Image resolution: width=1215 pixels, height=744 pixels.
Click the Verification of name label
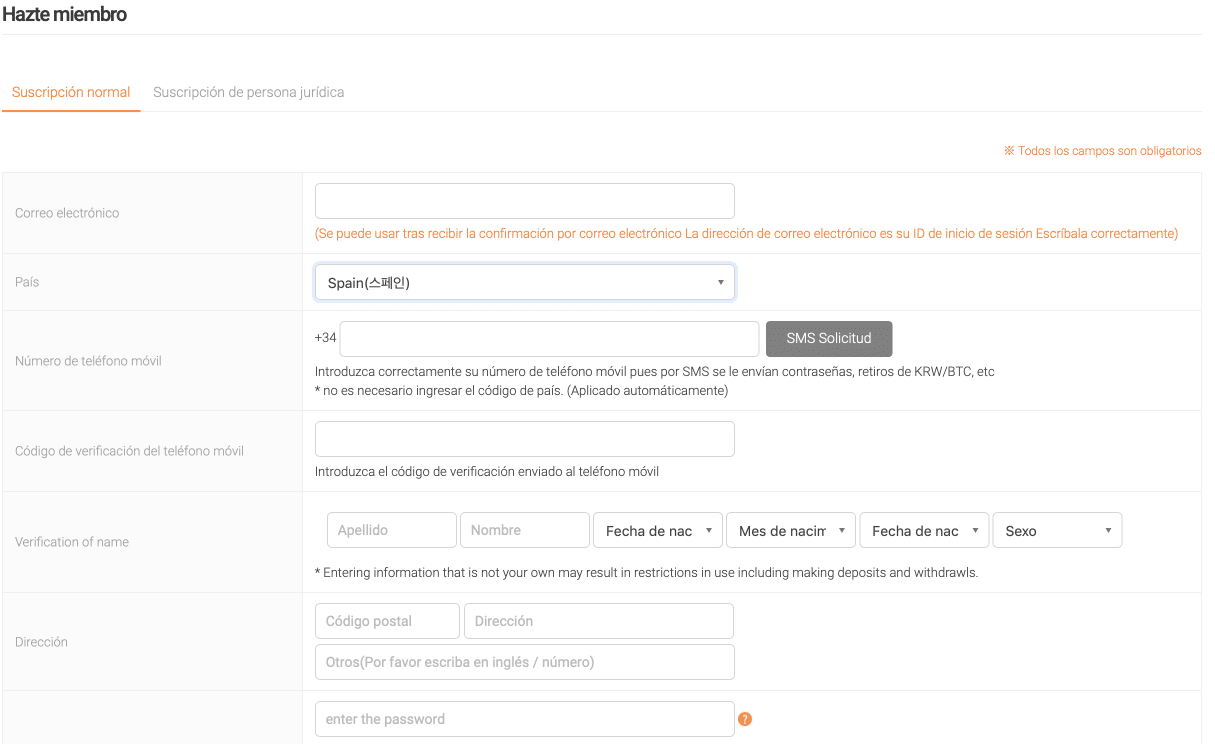click(72, 542)
